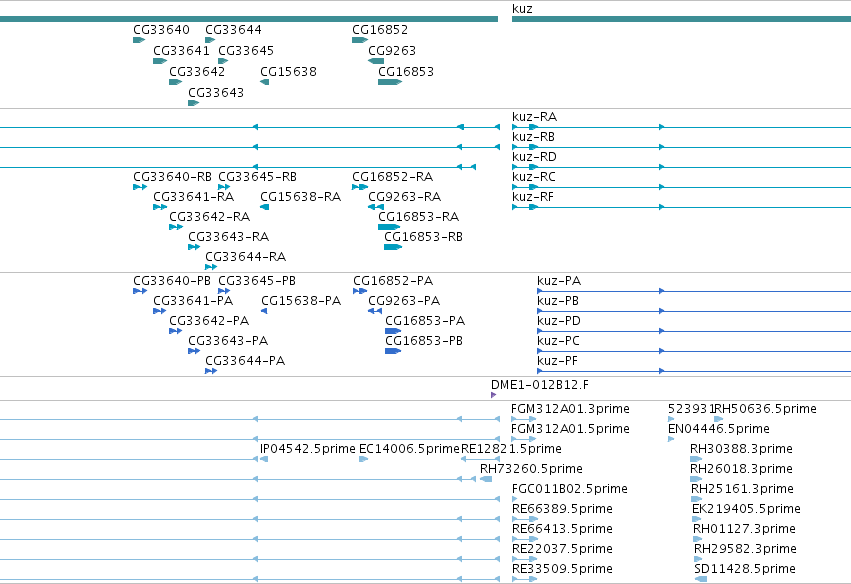Select the EN04446.5prime EST label
Image resolution: width=851 pixels, height=584 pixels.
click(719, 429)
